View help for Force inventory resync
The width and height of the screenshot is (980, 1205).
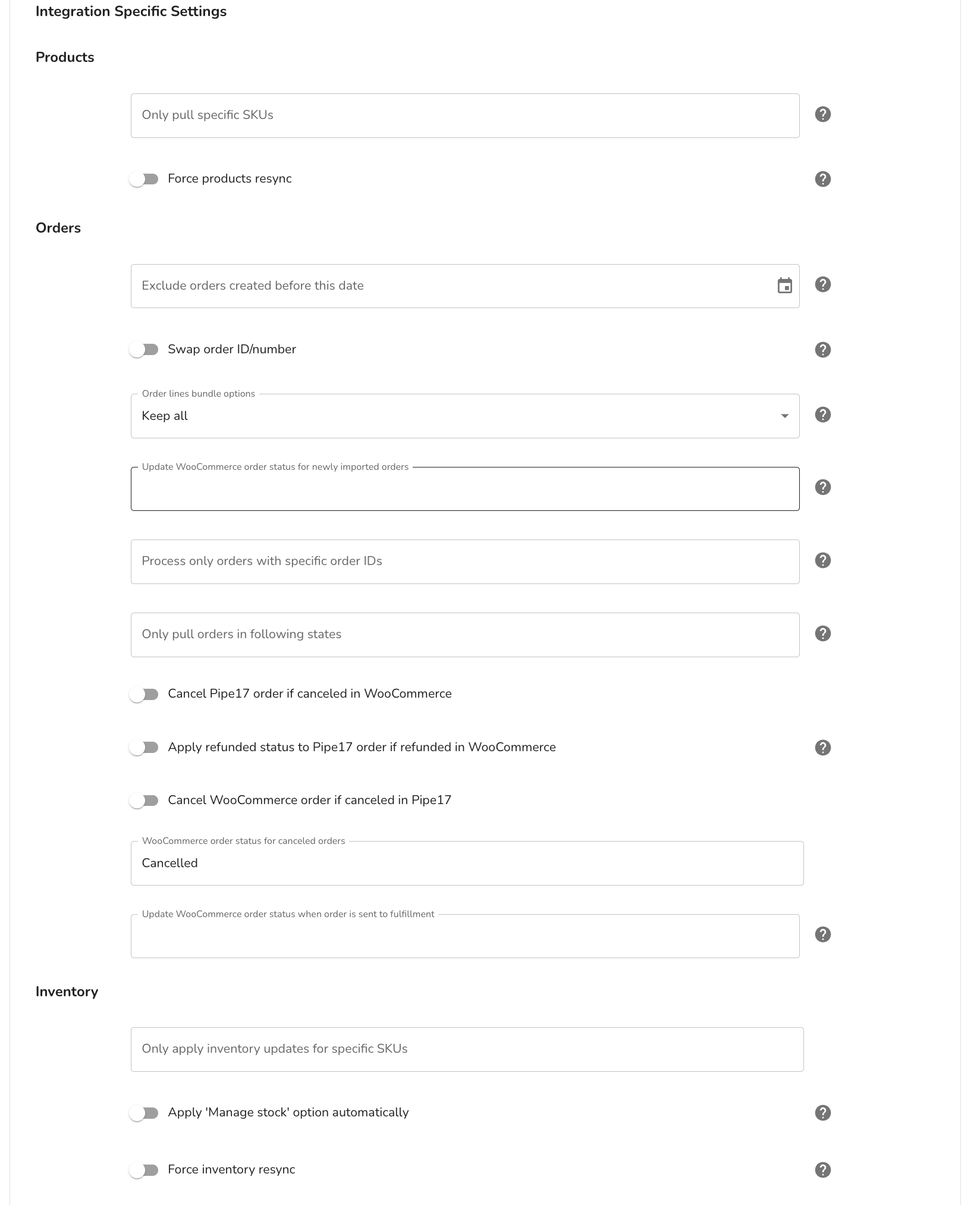822,1170
